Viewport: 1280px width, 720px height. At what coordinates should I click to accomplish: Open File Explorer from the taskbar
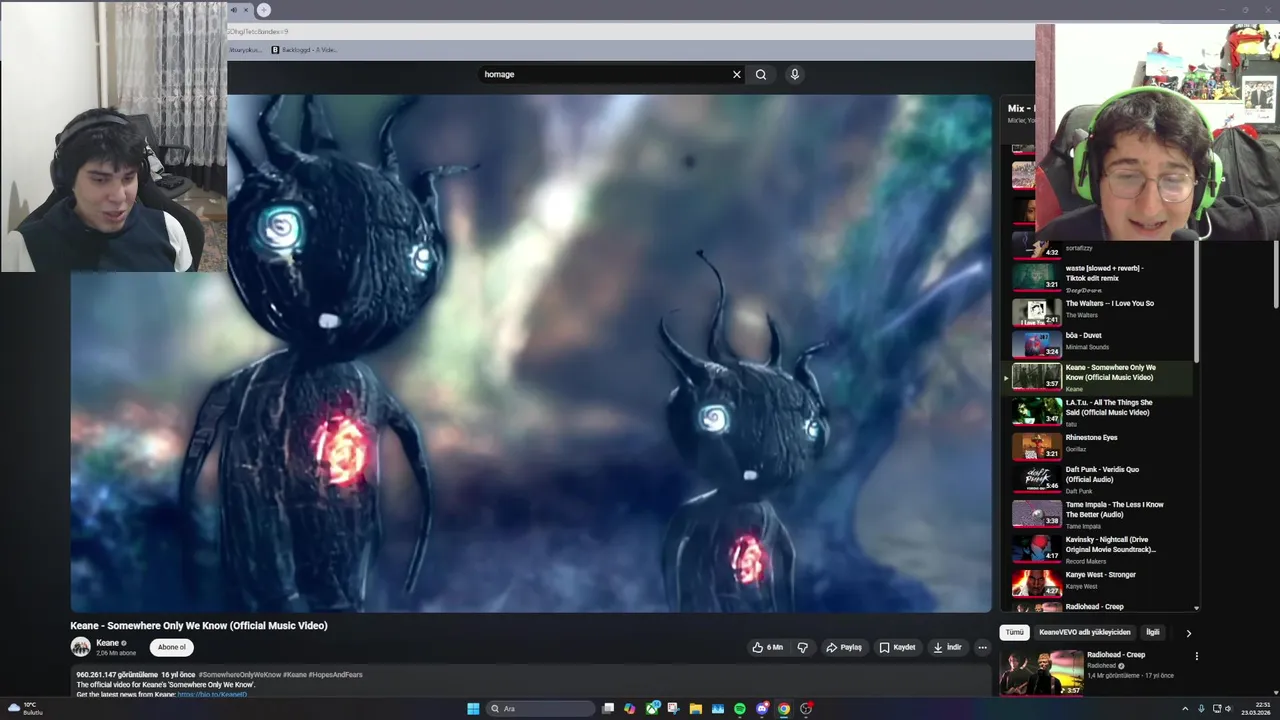coord(695,709)
